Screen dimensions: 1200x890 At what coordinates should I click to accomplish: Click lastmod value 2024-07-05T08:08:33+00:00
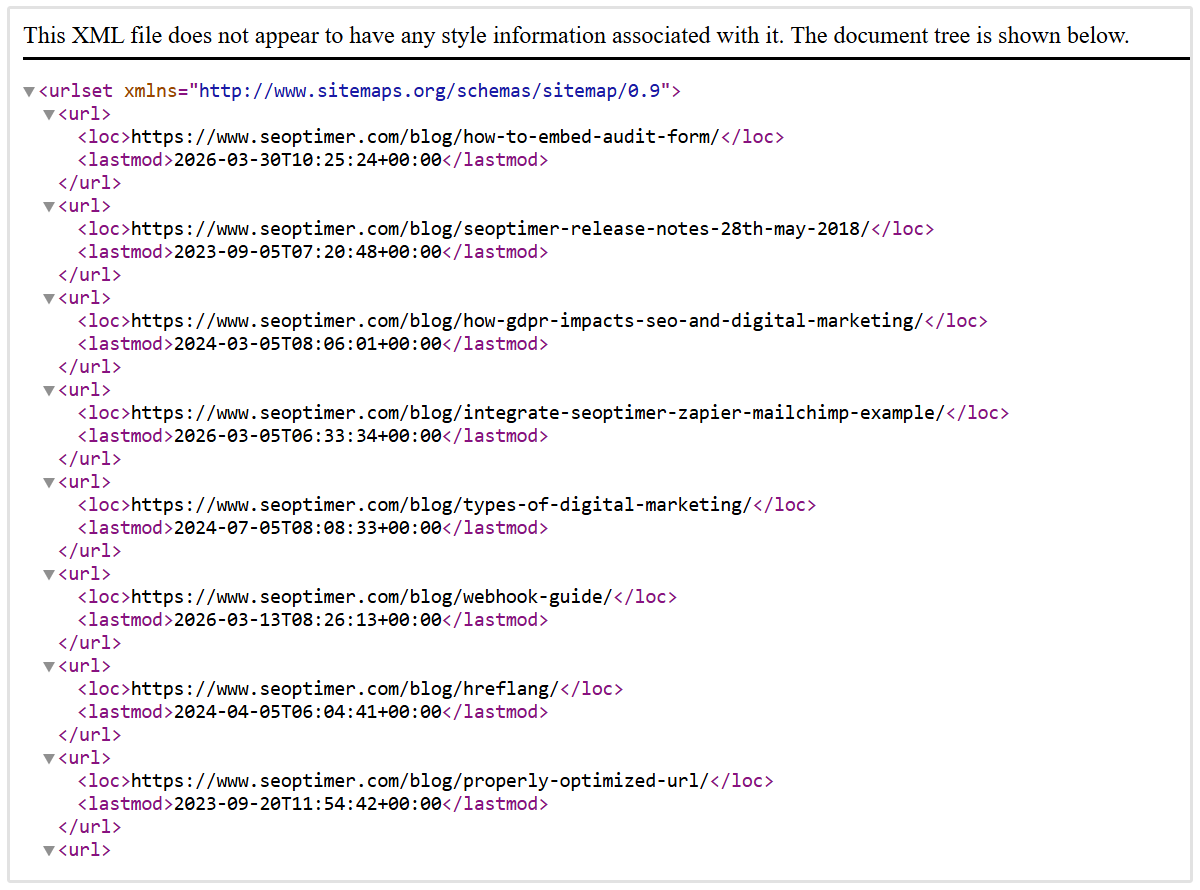coord(308,528)
